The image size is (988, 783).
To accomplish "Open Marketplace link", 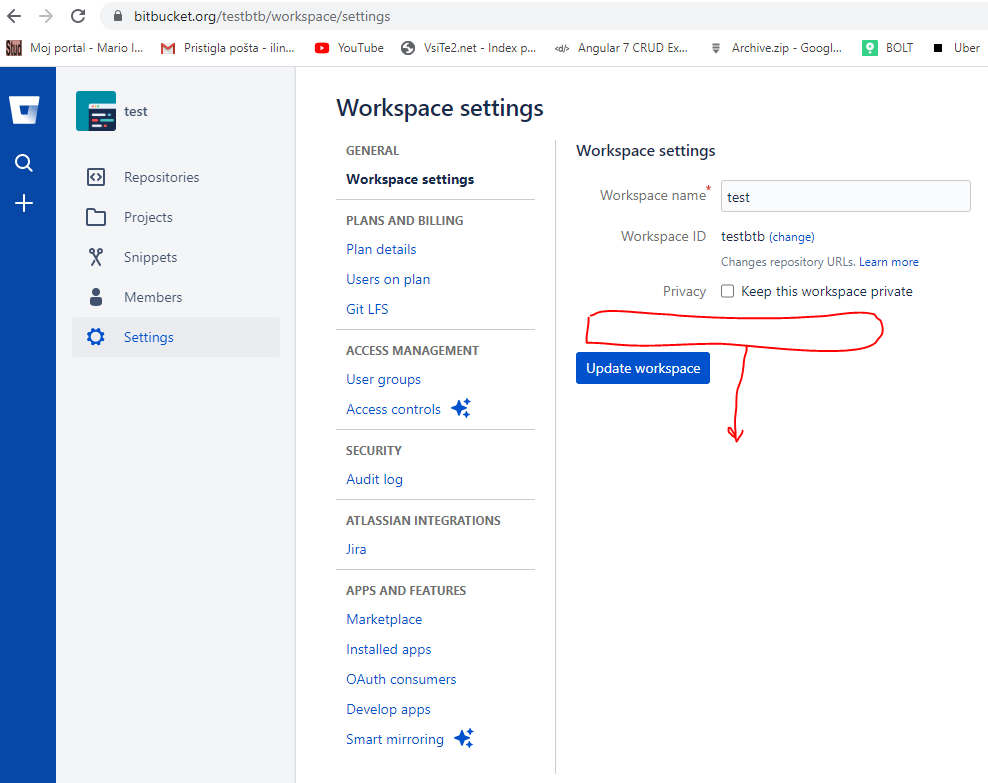I will tap(384, 619).
